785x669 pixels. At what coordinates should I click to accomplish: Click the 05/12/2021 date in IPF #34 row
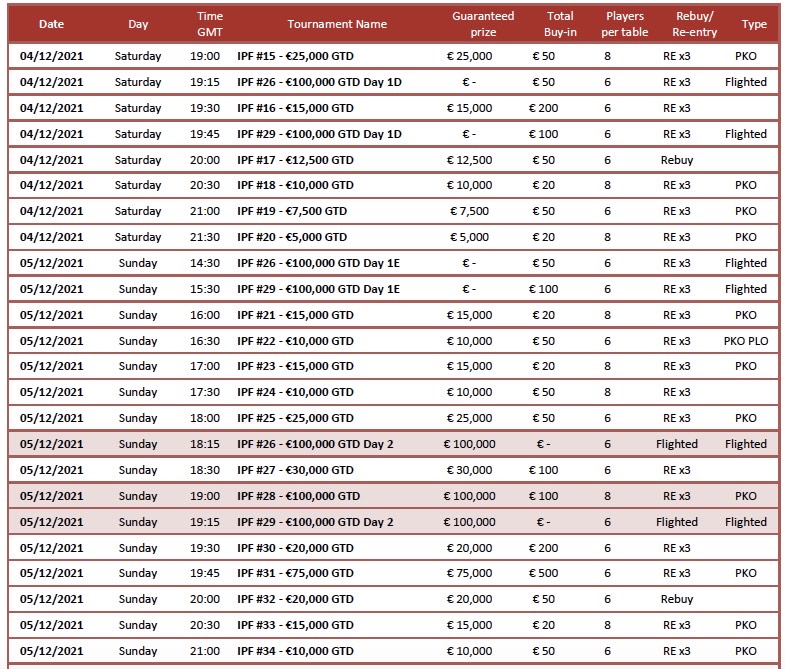pyautogui.click(x=52, y=652)
